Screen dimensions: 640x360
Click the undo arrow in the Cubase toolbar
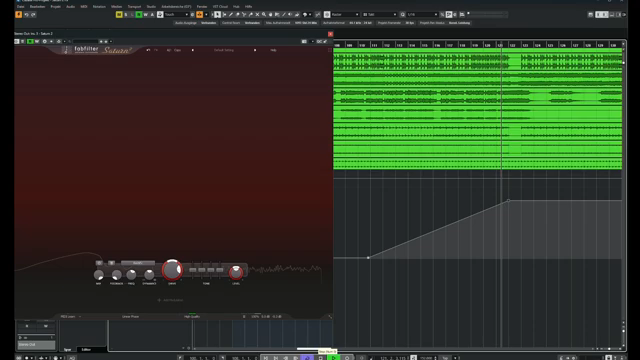point(27,15)
